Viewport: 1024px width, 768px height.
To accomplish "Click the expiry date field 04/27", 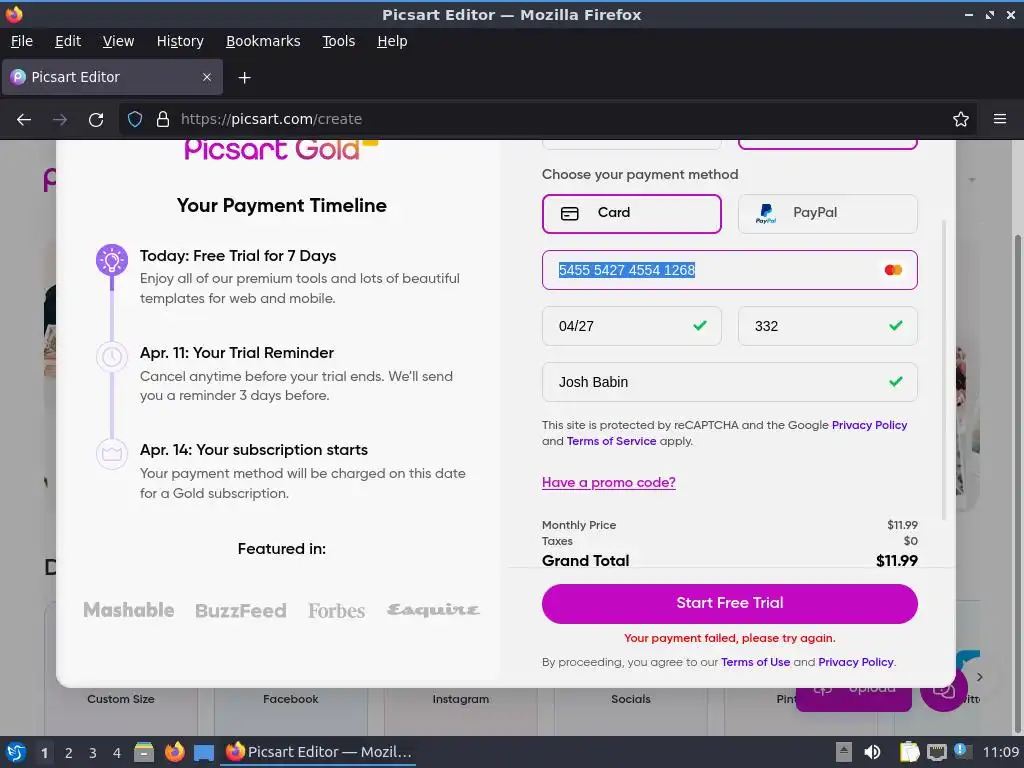I will point(632,326).
